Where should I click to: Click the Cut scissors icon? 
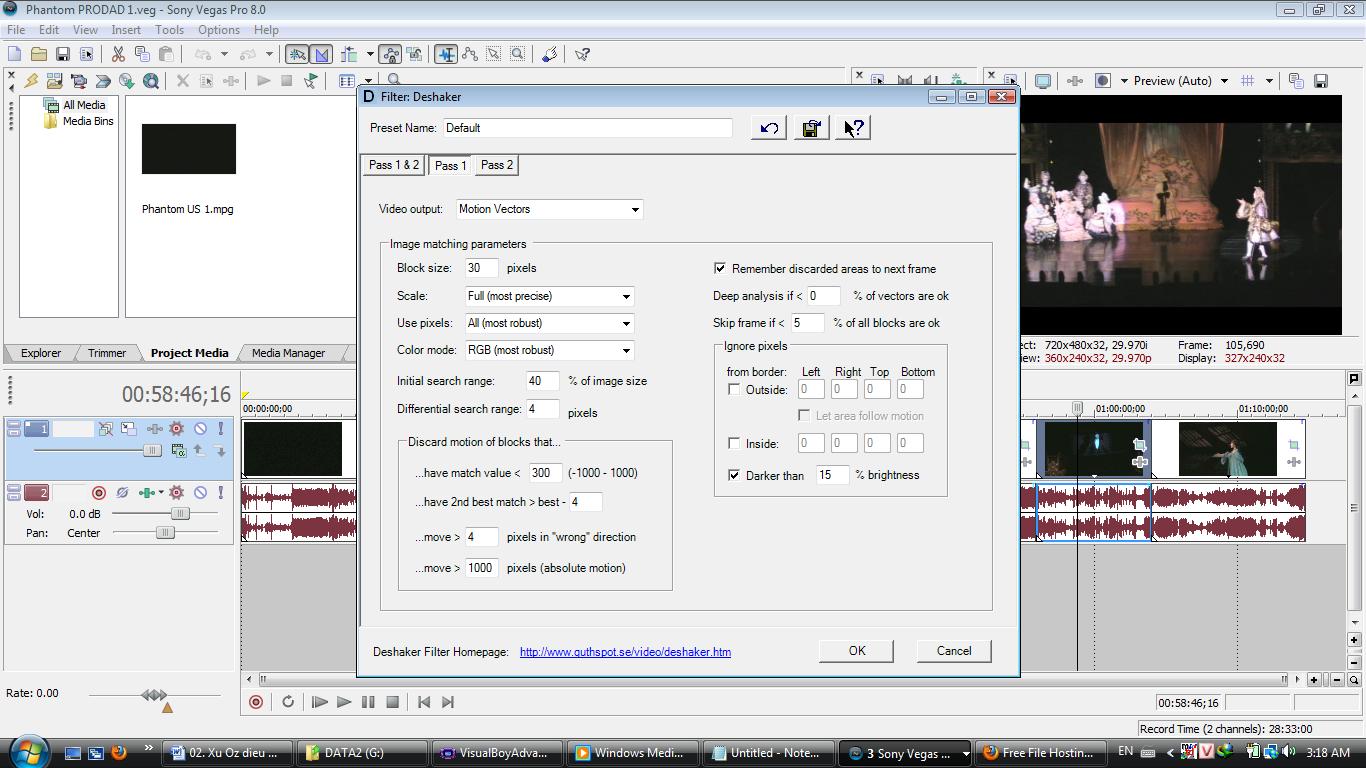coord(118,54)
